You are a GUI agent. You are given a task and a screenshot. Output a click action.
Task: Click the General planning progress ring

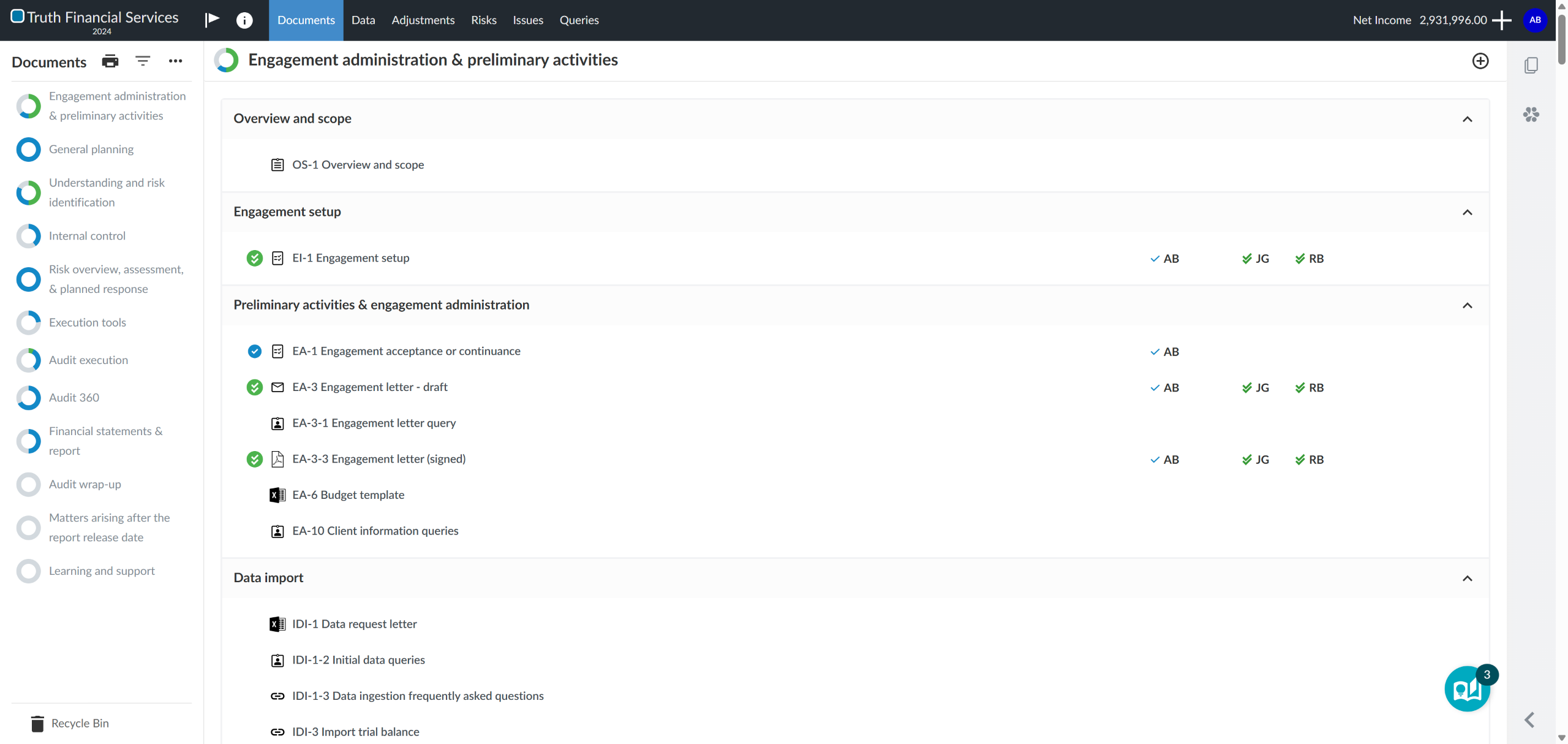pyautogui.click(x=28, y=150)
